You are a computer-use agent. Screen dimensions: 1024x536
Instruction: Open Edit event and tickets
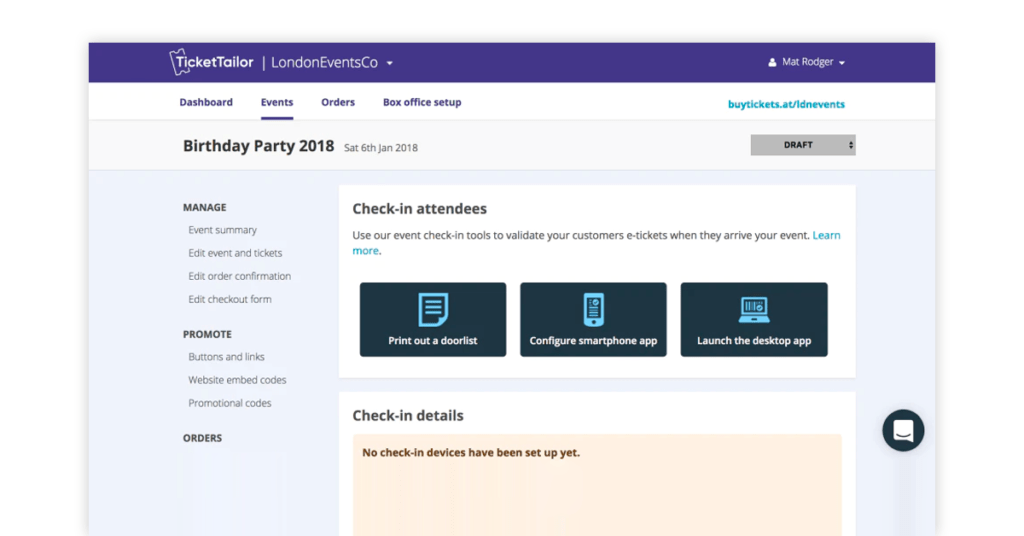point(235,253)
